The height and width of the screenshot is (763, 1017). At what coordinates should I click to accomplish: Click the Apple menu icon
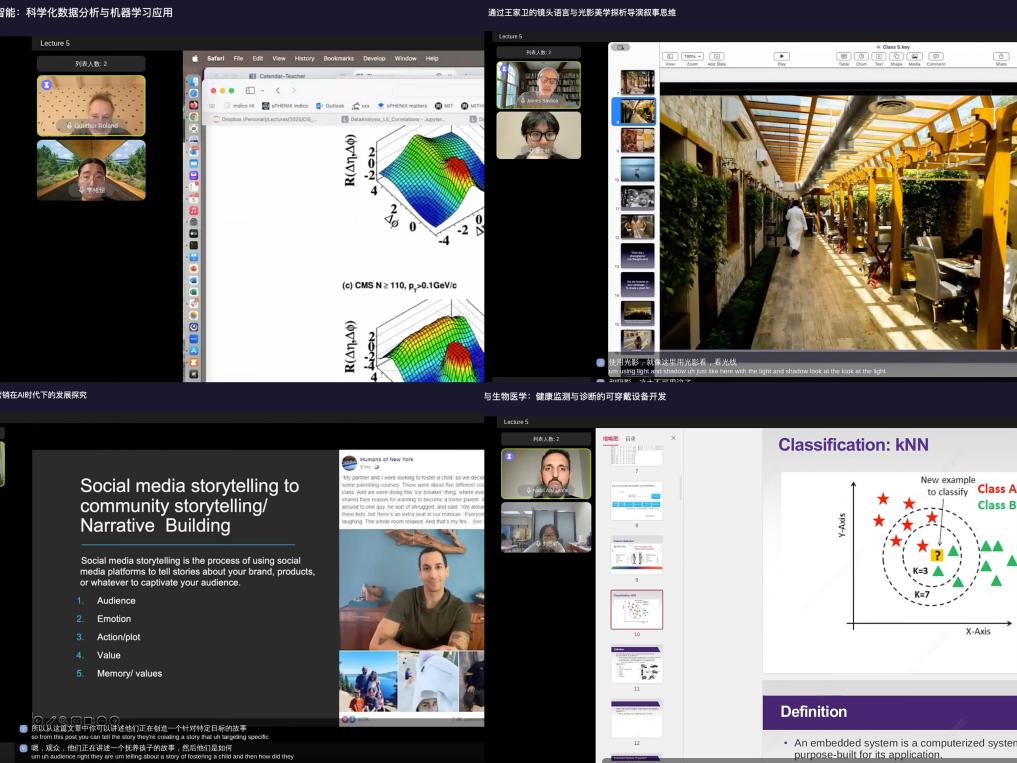(195, 59)
